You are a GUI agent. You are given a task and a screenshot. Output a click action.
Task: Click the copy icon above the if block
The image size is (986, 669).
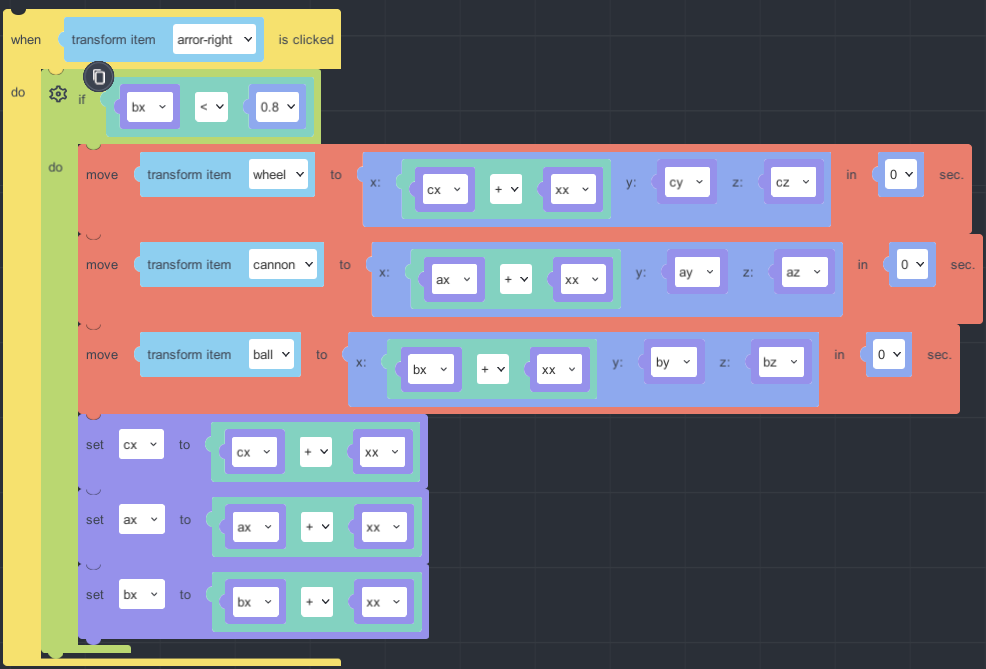pyautogui.click(x=98, y=76)
